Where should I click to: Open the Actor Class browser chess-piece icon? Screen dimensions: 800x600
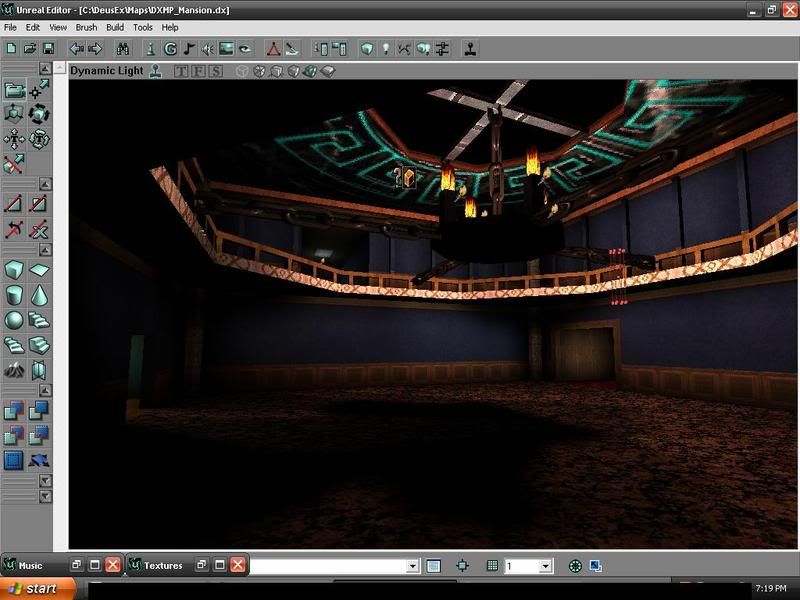[151, 49]
